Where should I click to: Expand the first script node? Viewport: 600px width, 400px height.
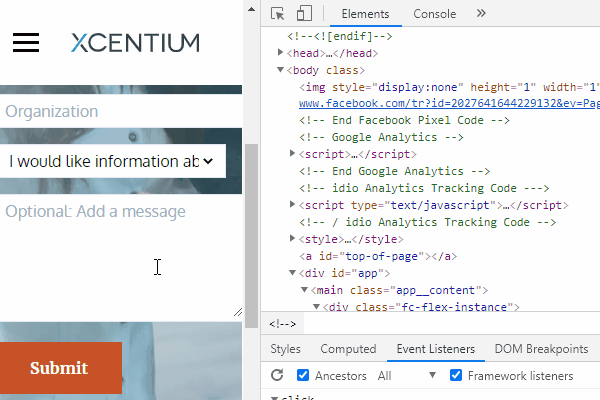coord(292,153)
